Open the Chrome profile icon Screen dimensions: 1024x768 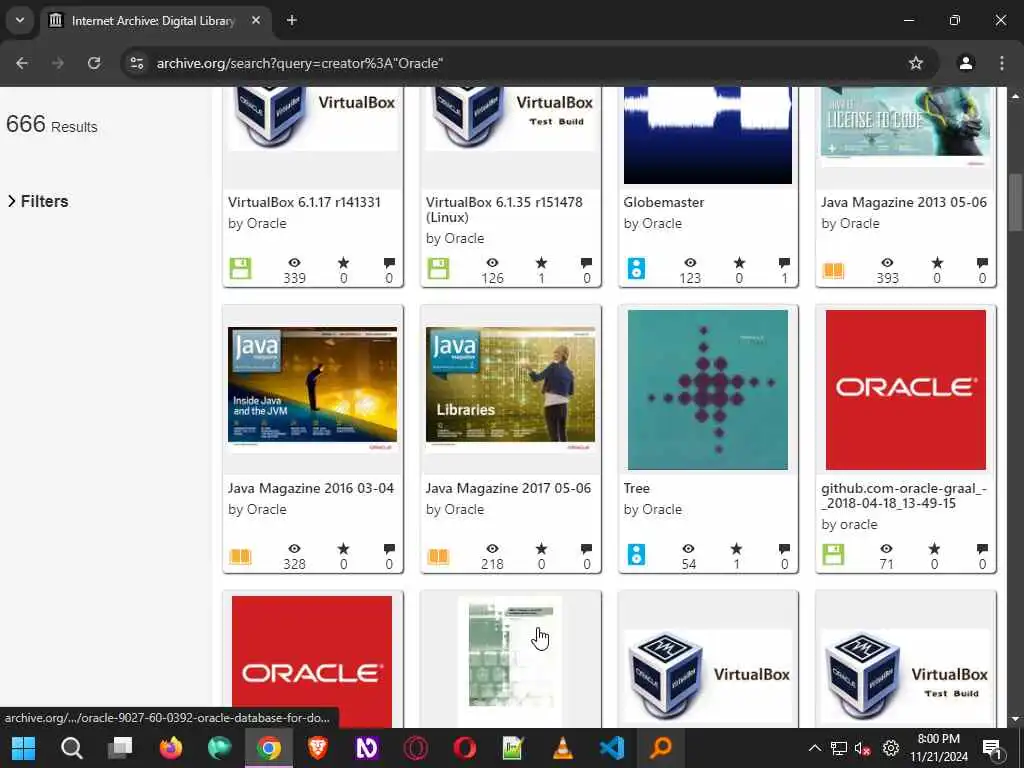pyautogui.click(x=965, y=63)
